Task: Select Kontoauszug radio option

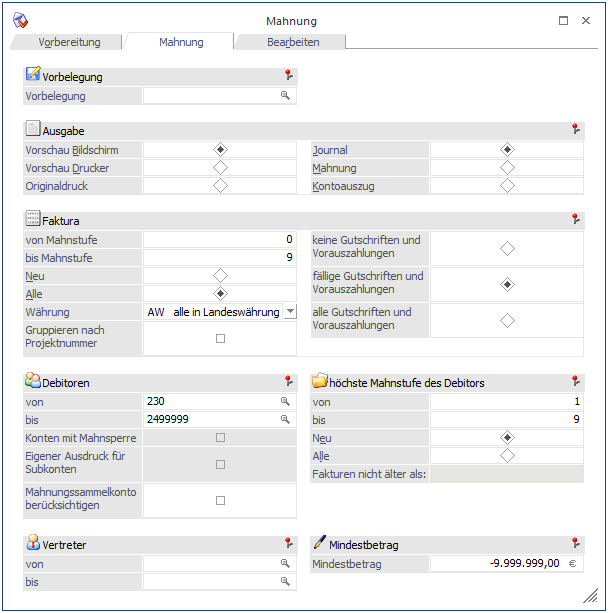Action: click(x=507, y=186)
